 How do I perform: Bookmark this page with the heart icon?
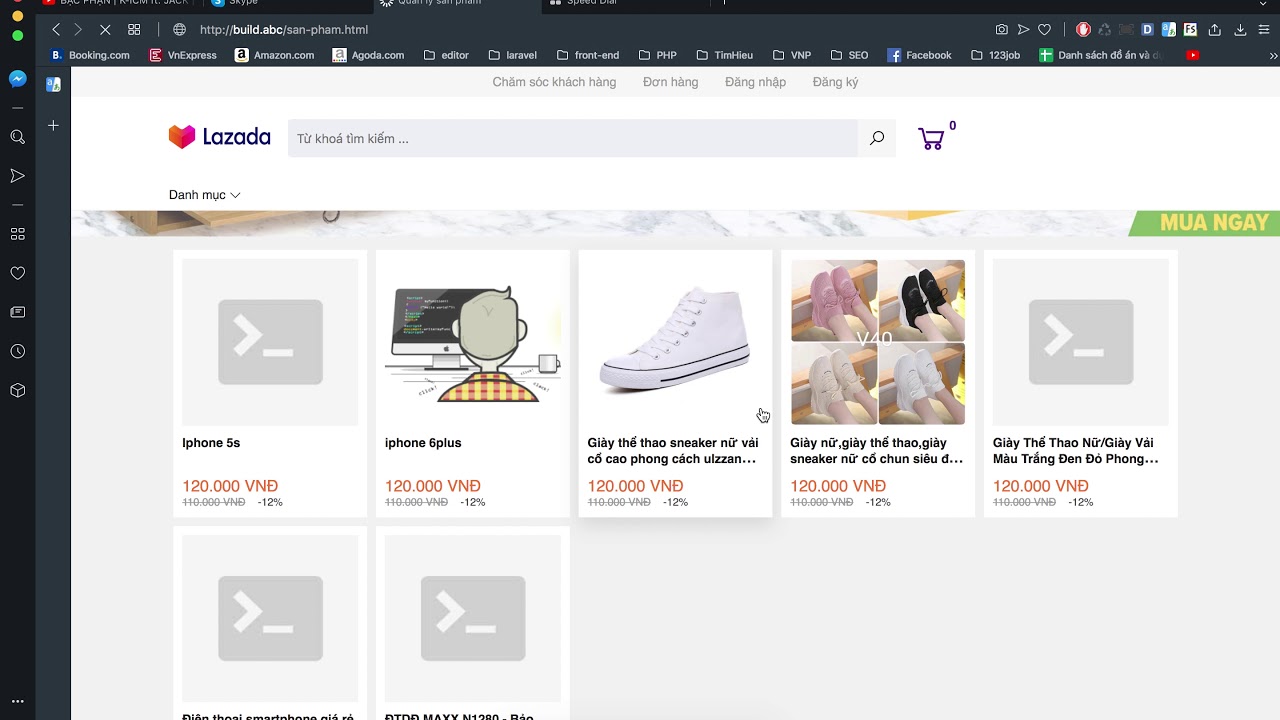coord(1044,30)
